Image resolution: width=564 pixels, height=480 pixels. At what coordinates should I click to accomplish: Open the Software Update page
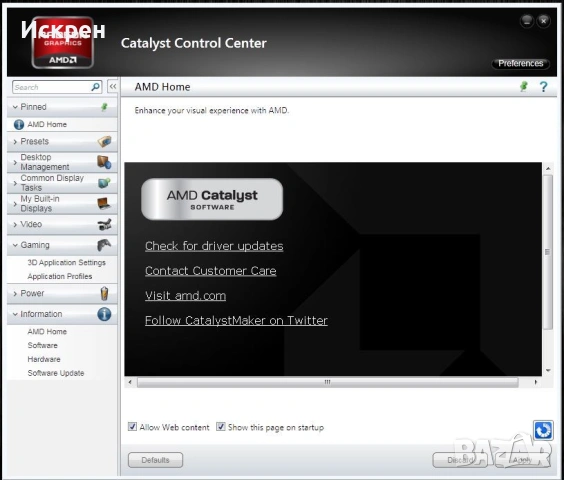pos(56,373)
